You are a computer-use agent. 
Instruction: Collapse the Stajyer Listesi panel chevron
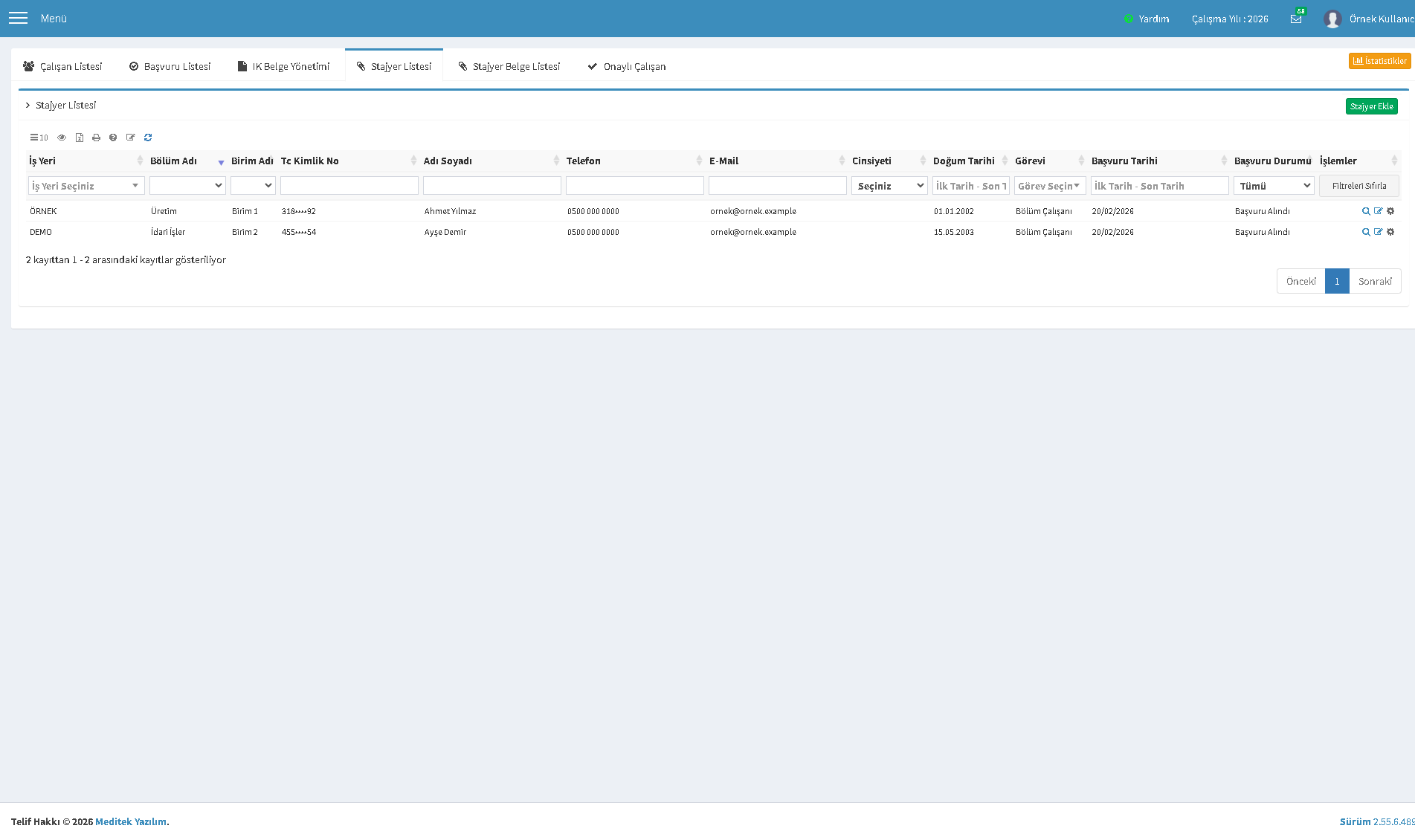click(x=28, y=106)
